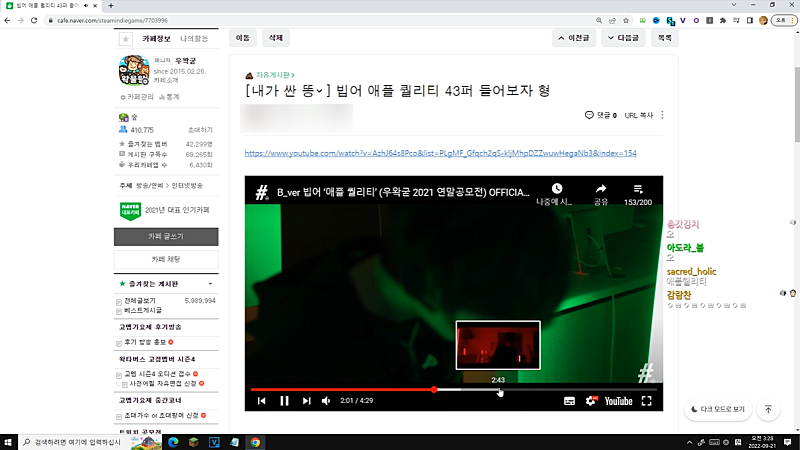Click 카페 채팅 chat button
The height and width of the screenshot is (450, 800).
(166, 259)
